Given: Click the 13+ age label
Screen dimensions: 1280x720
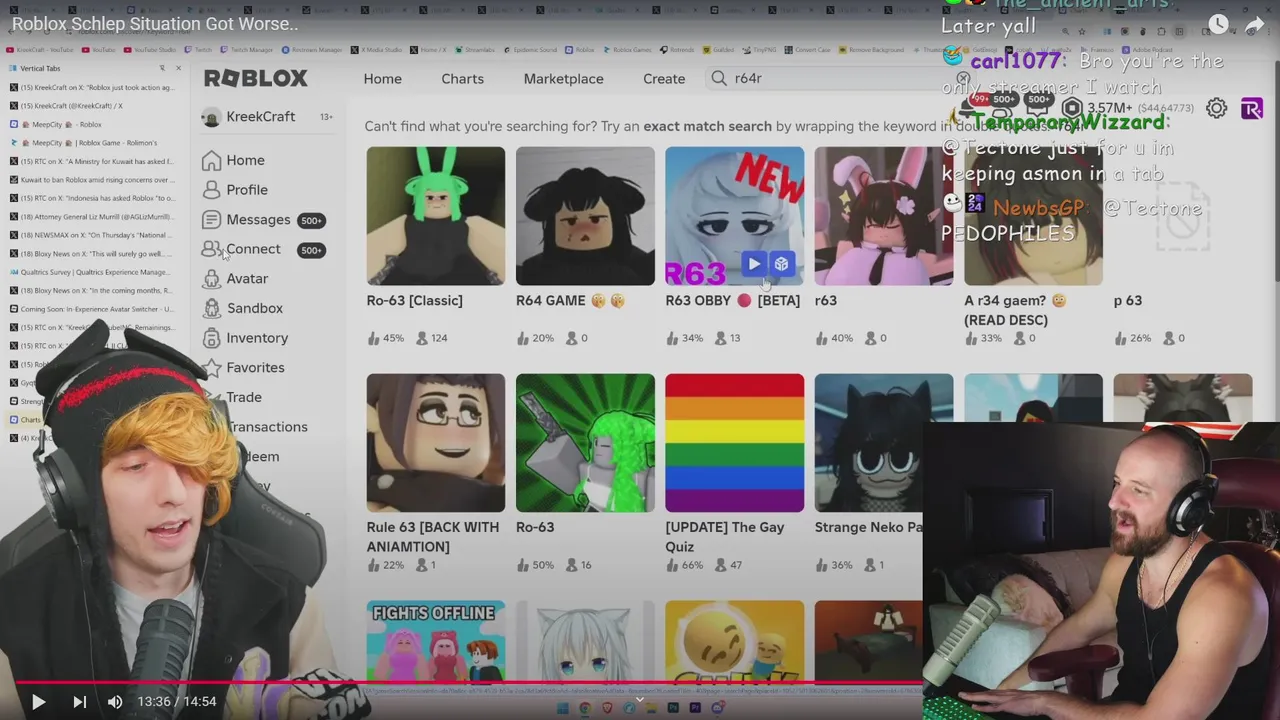Looking at the screenshot, I should tap(326, 117).
